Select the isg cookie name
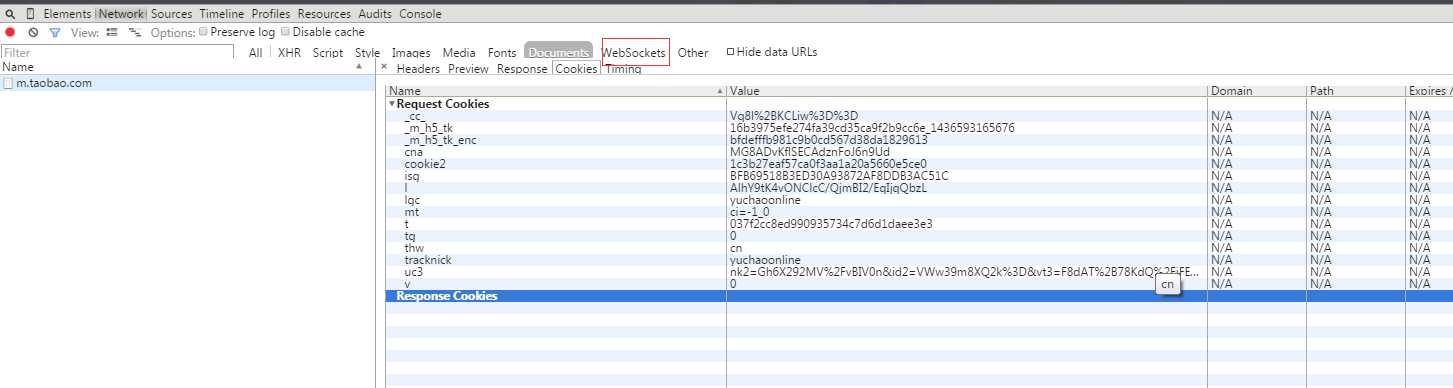 point(412,176)
